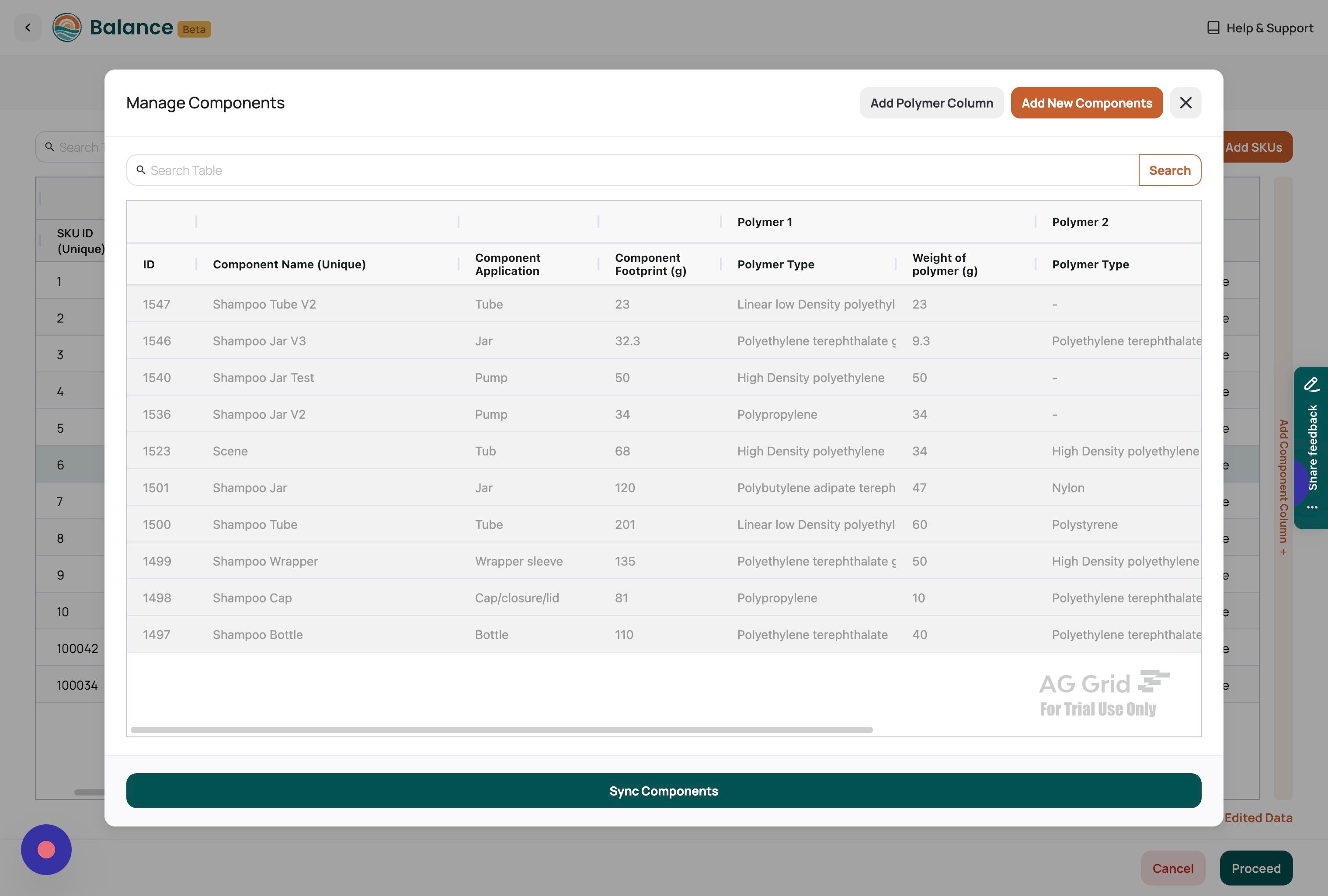Click Add Polymer Column button
1328x896 pixels.
[932, 103]
